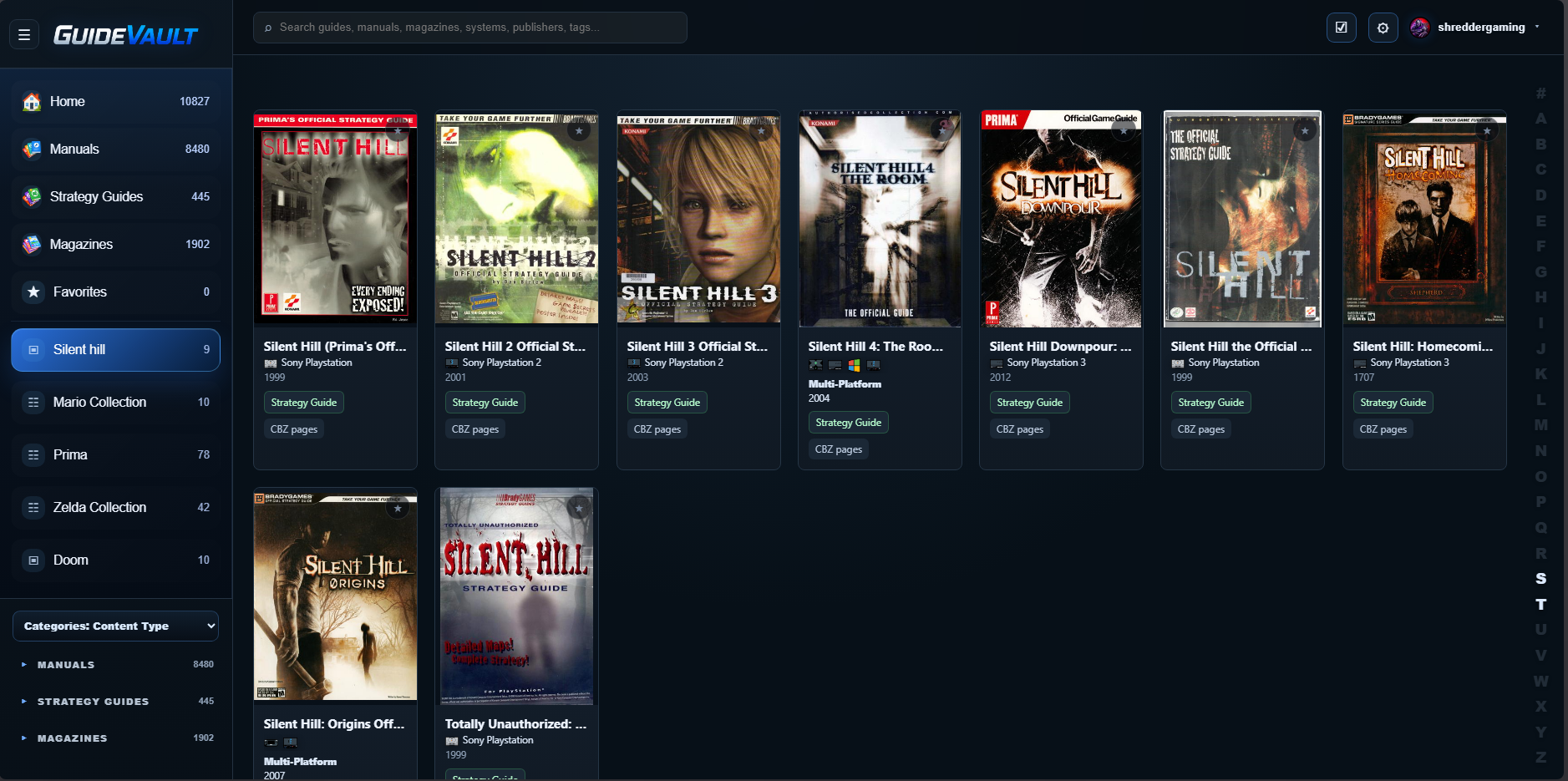Screen dimensions: 1568x781
Task: Click the Strategy Guides icon in sidebar
Action: tap(32, 196)
